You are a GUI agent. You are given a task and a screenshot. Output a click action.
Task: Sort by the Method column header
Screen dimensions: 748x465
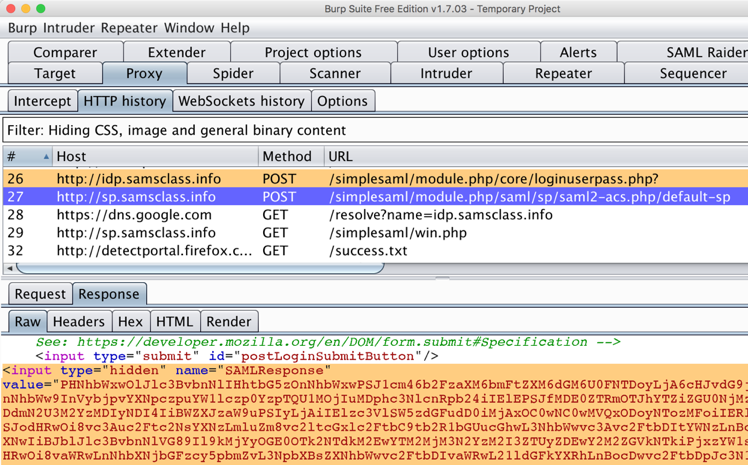(x=291, y=156)
